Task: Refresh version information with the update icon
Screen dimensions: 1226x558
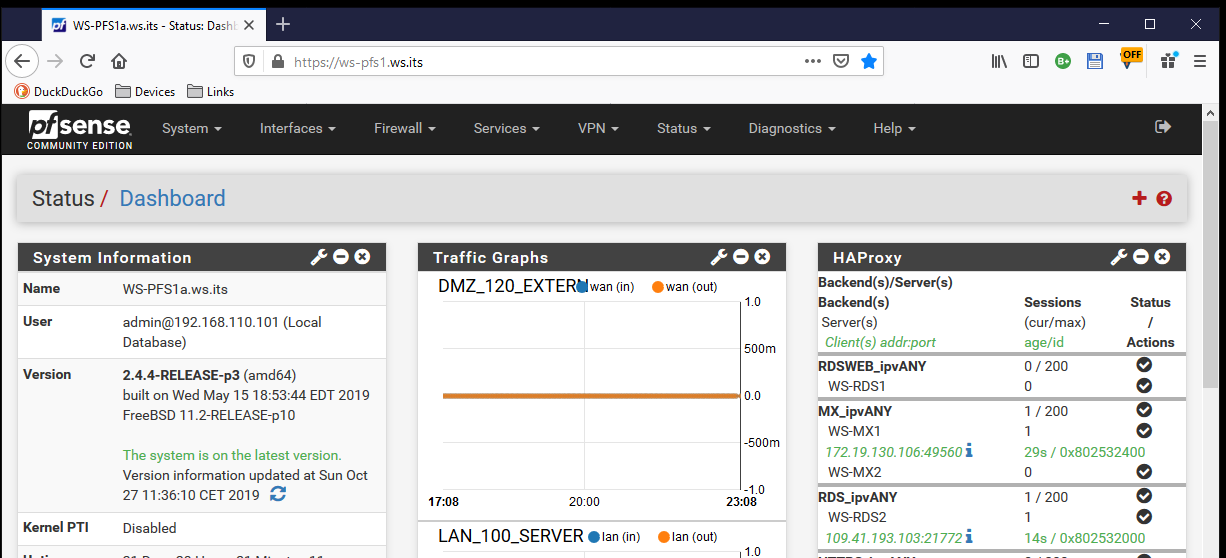Action: tap(278, 494)
